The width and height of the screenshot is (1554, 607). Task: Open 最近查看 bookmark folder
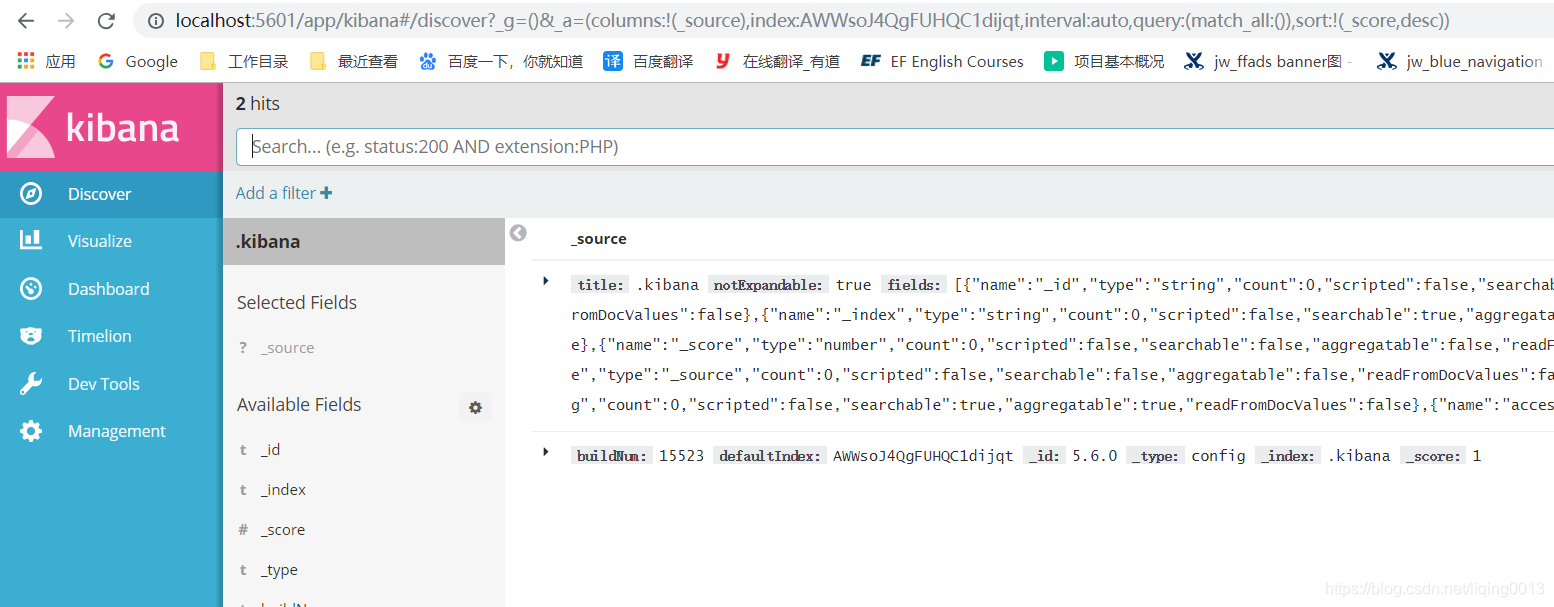(354, 61)
